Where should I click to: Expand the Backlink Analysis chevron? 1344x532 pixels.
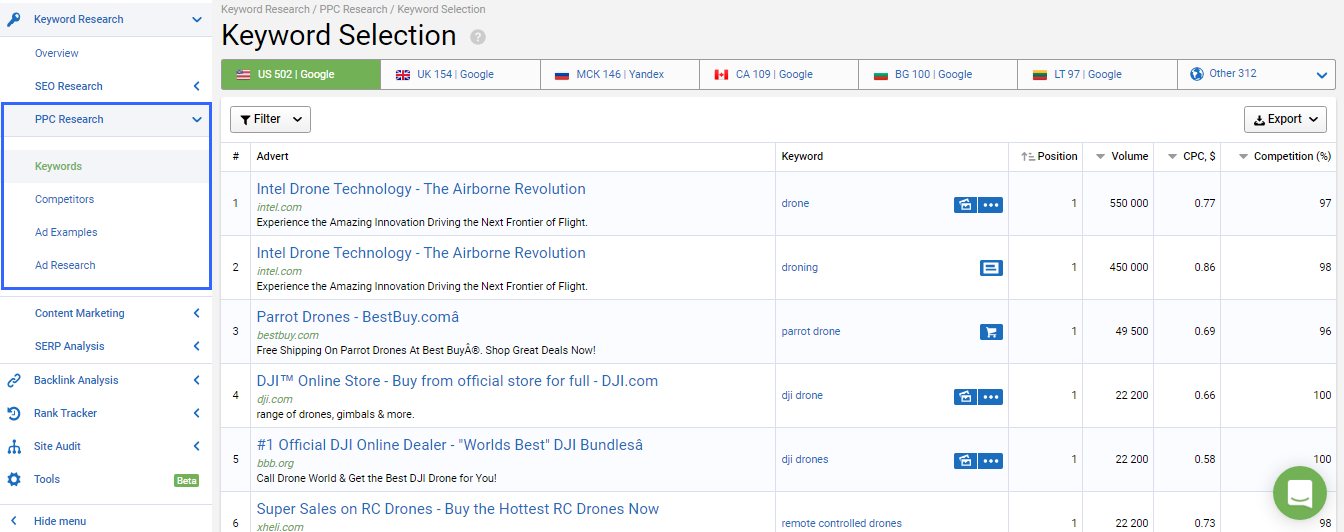196,380
